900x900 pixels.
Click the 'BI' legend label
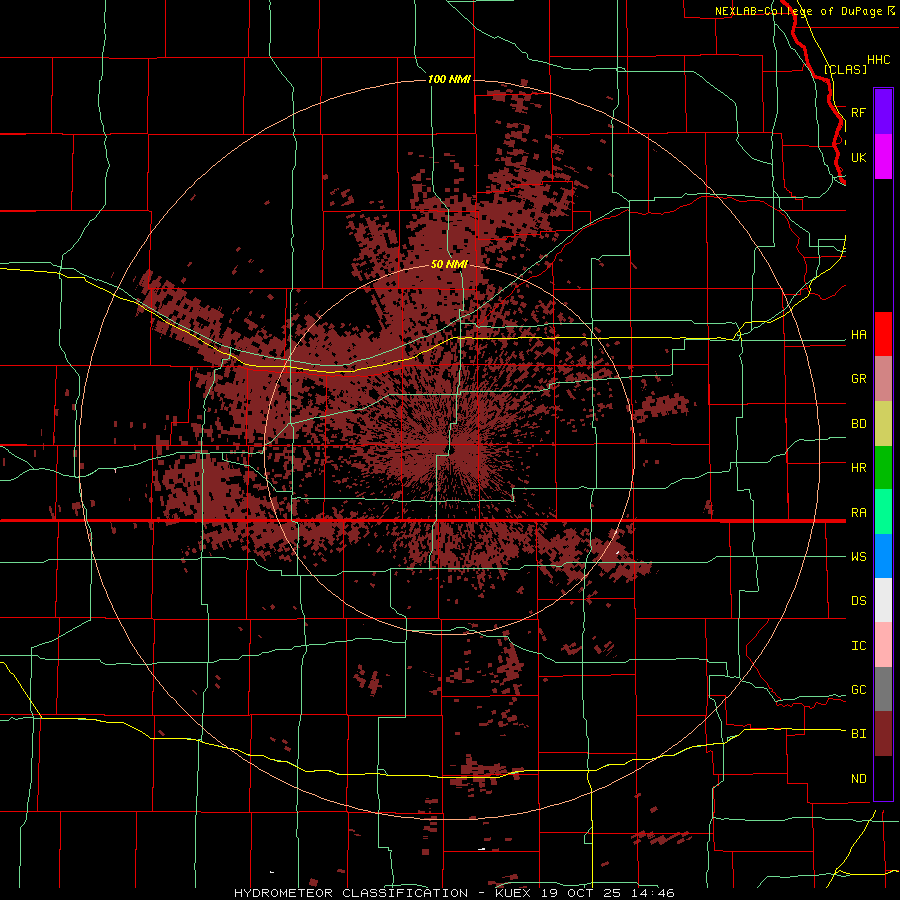coord(858,734)
